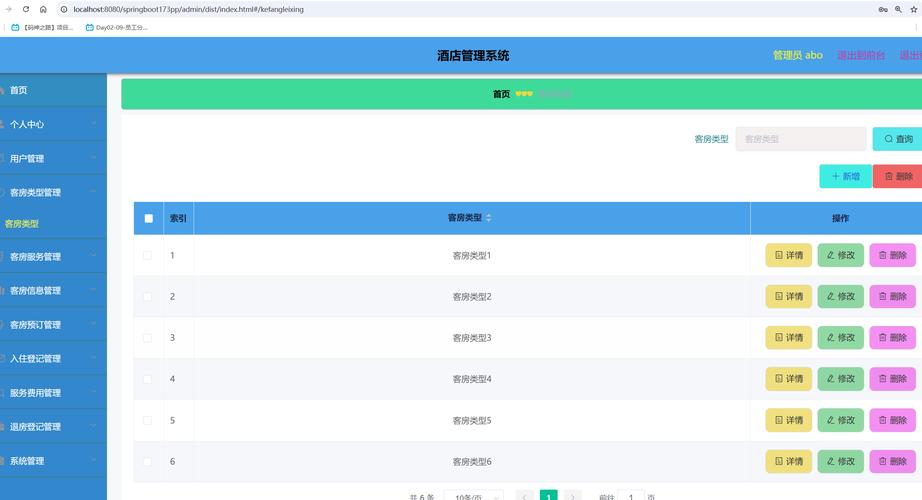Image resolution: width=922 pixels, height=500 pixels.
Task: Click the 客房类型 search input field
Action: pos(800,139)
